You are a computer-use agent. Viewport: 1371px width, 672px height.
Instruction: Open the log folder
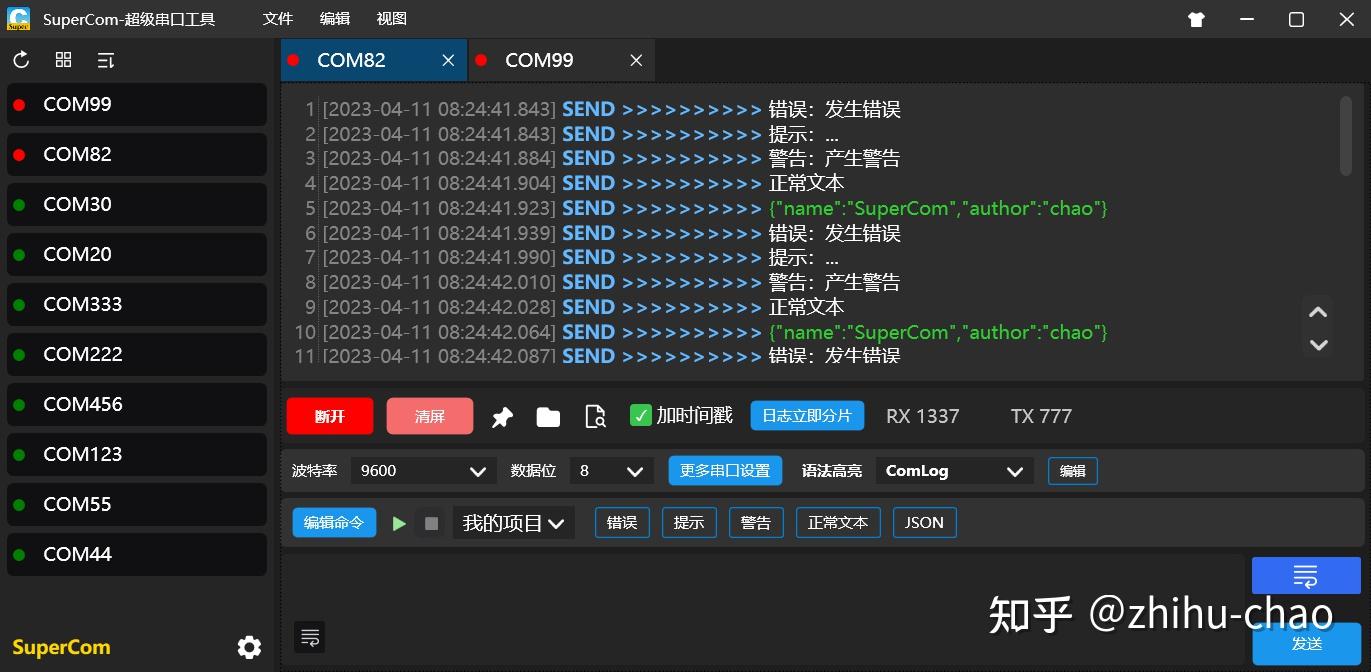point(548,416)
